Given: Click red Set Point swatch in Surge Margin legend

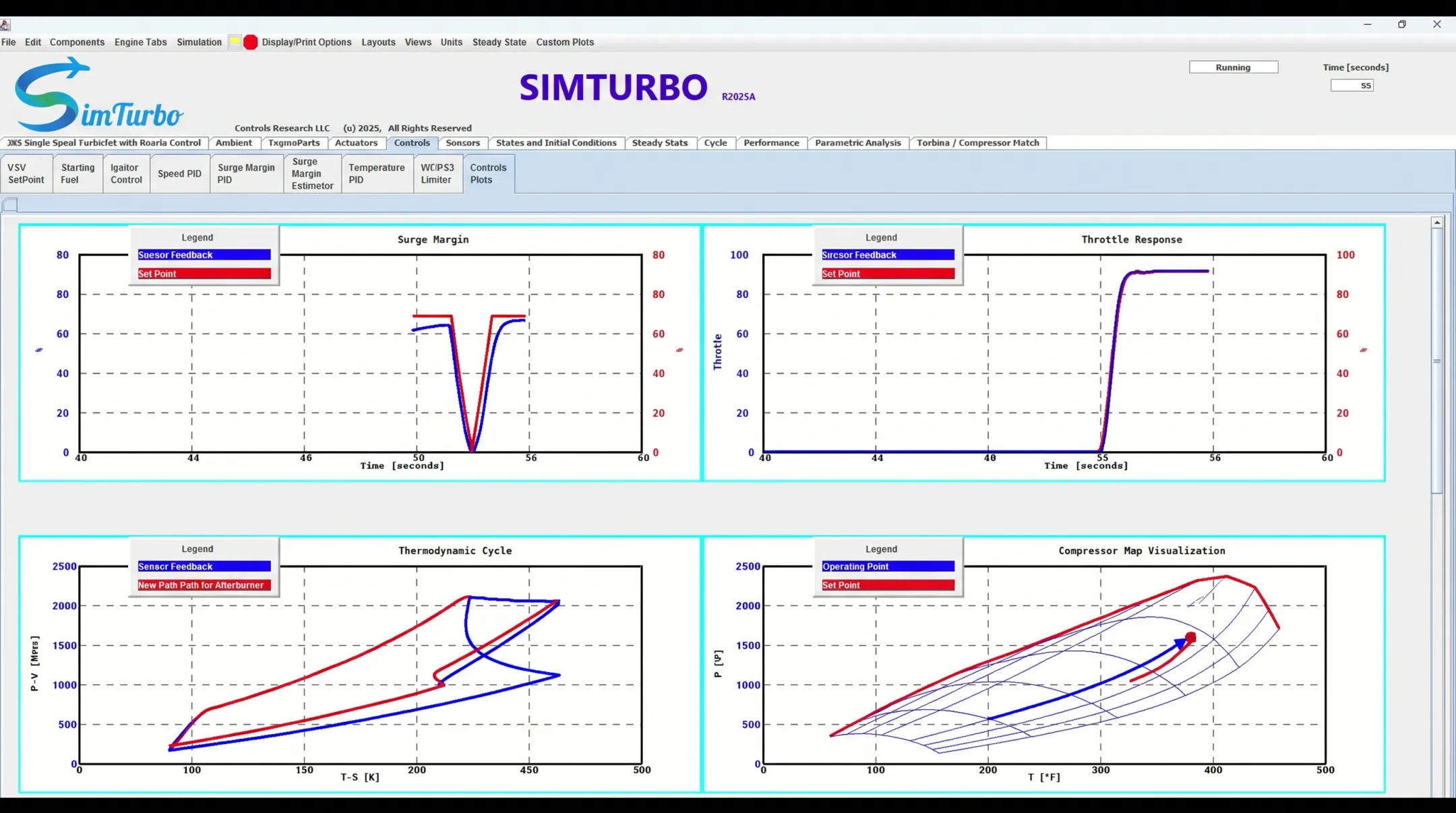Looking at the screenshot, I should point(204,274).
